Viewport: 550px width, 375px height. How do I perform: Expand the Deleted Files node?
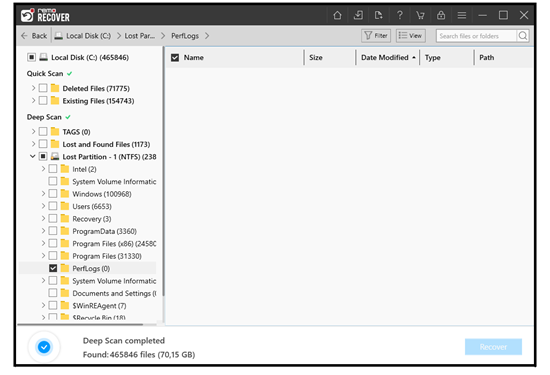[x=33, y=88]
